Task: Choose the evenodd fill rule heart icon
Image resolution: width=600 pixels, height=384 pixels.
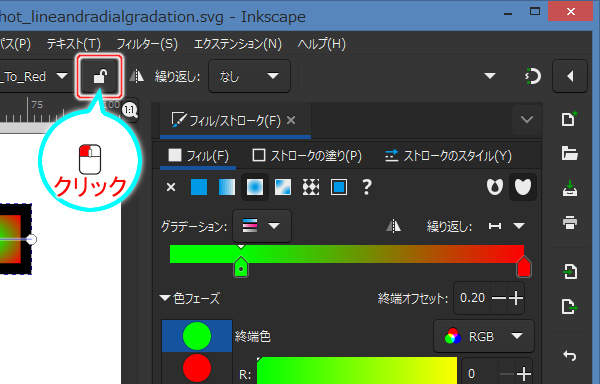Action: click(x=494, y=187)
